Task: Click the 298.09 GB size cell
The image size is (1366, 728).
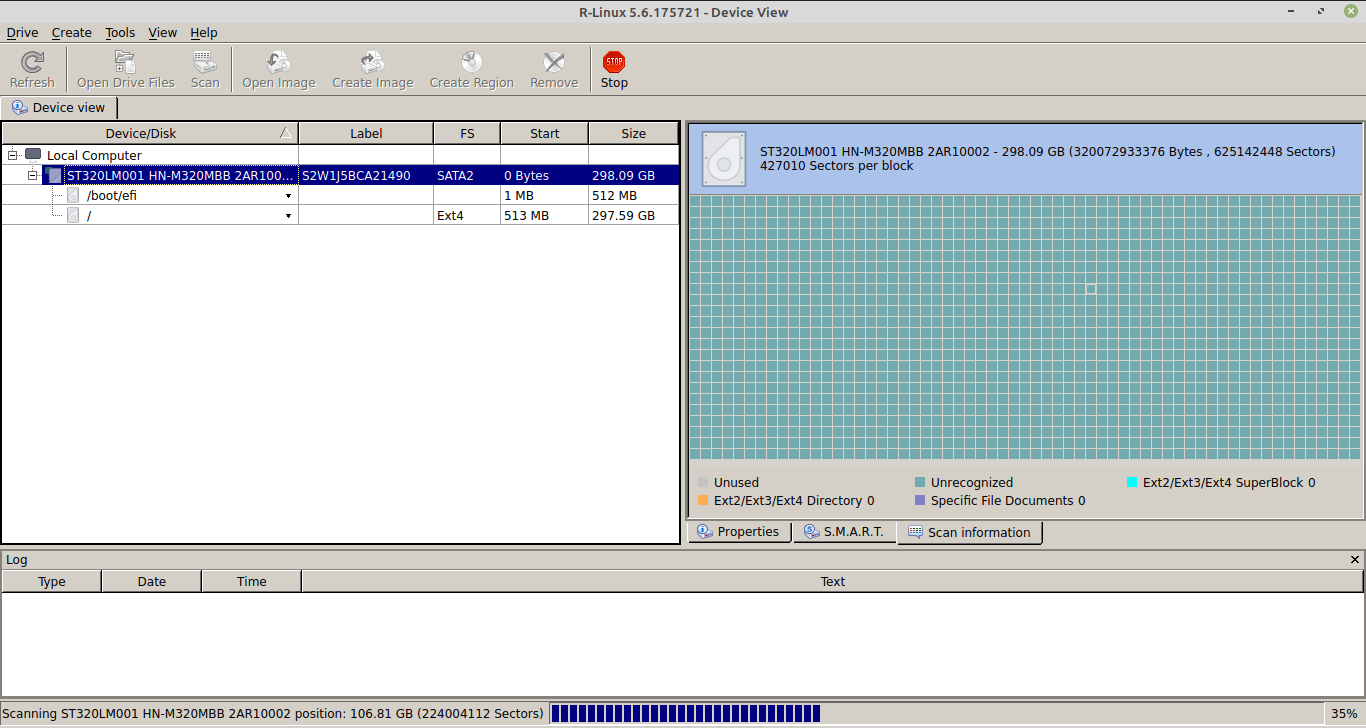Action: click(633, 175)
